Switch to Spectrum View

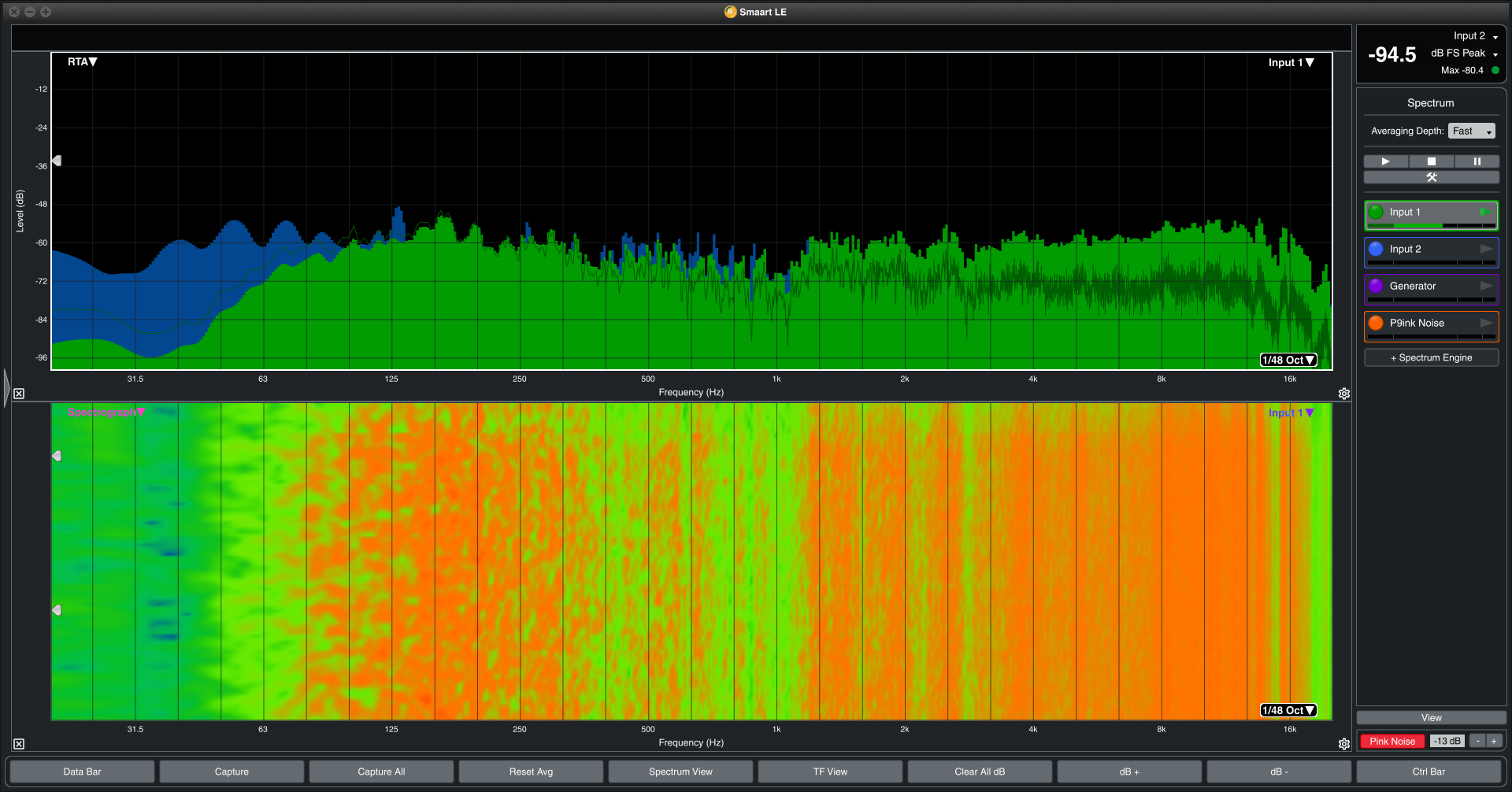tap(680, 772)
